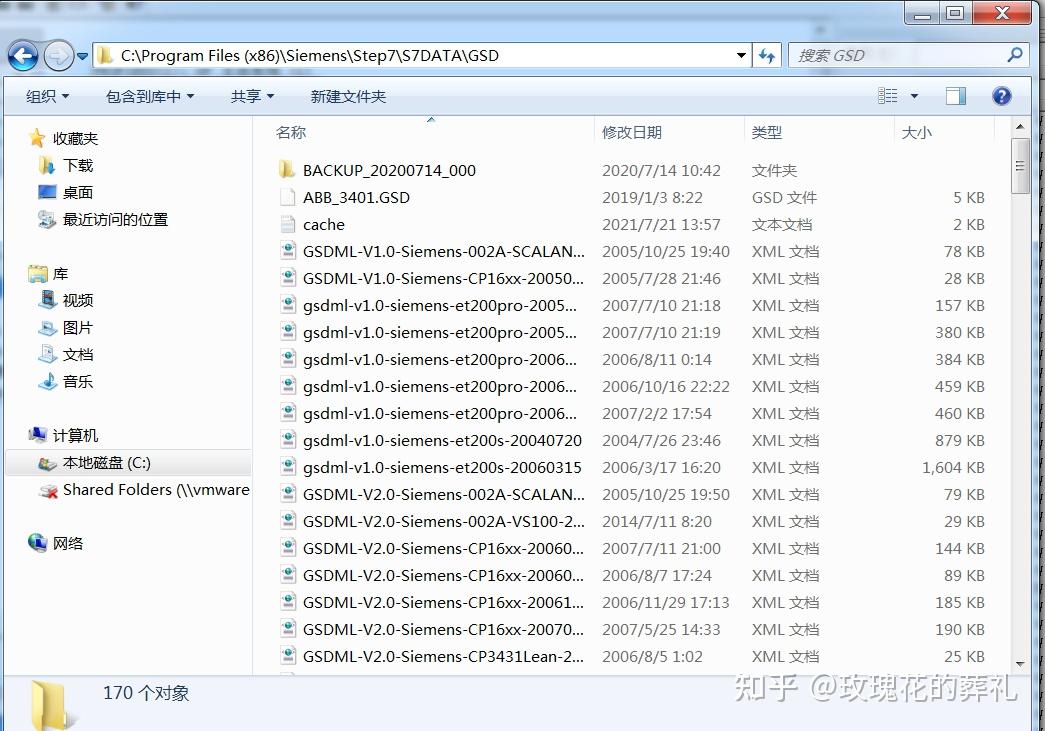1045x731 pixels.
Task: Open the view options dropdown arrow
Action: (x=914, y=97)
